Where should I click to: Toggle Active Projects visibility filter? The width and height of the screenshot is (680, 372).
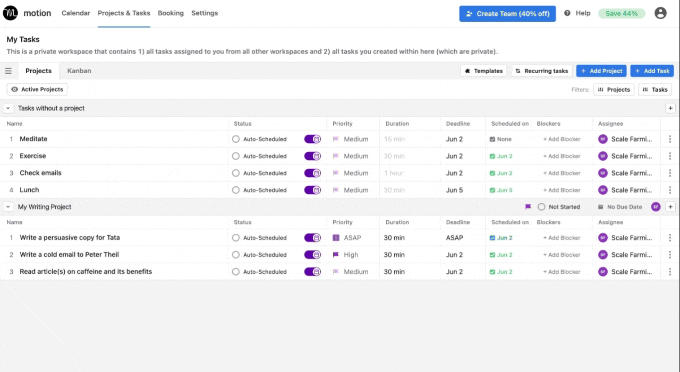(x=37, y=89)
